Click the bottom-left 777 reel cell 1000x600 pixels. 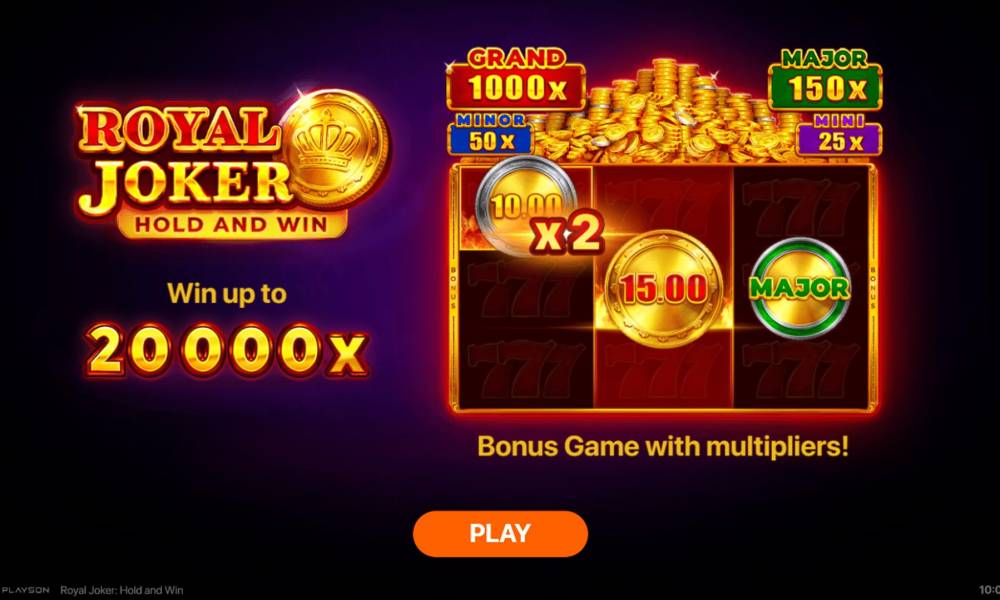click(x=526, y=371)
